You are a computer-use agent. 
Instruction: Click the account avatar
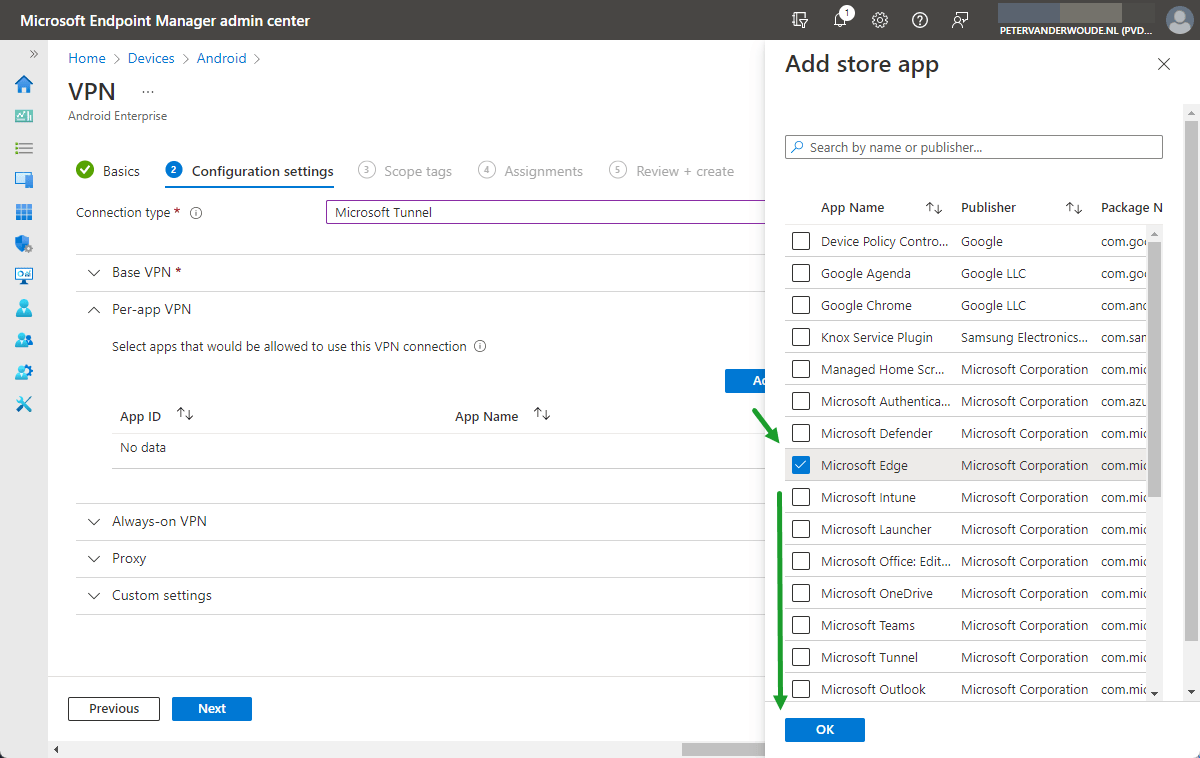click(x=1179, y=20)
